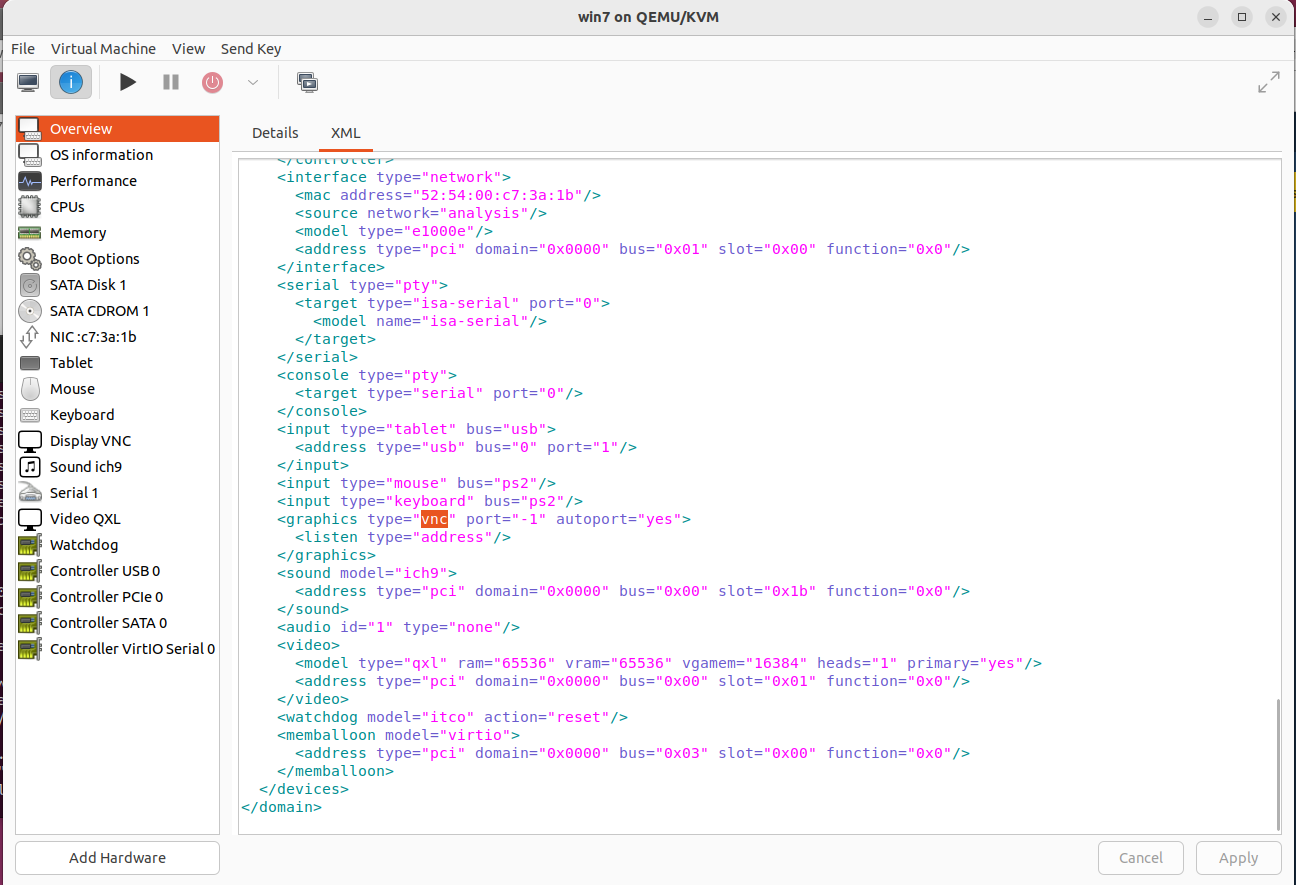Click the fullscreen arrows icon
The width and height of the screenshot is (1296, 885).
pyautogui.click(x=1268, y=82)
